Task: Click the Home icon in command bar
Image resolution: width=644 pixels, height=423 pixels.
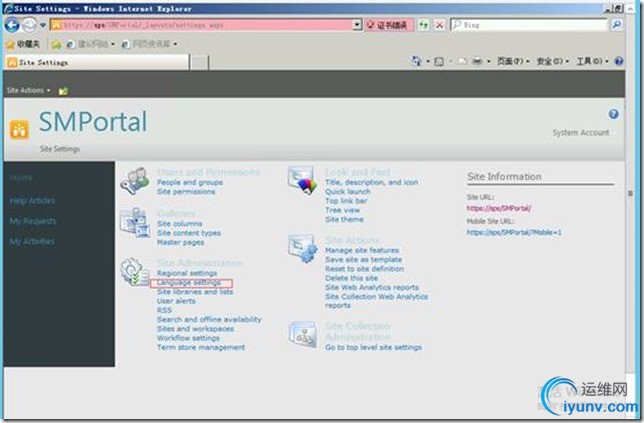Action: 416,62
